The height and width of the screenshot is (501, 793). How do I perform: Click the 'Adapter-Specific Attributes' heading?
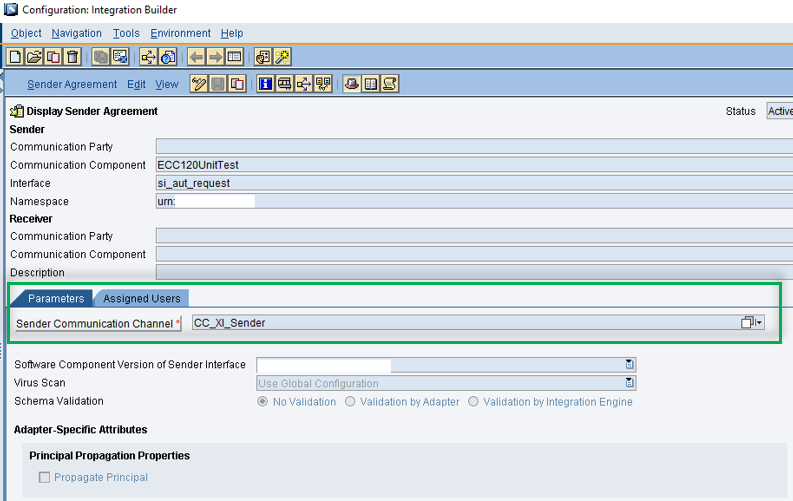coord(80,430)
